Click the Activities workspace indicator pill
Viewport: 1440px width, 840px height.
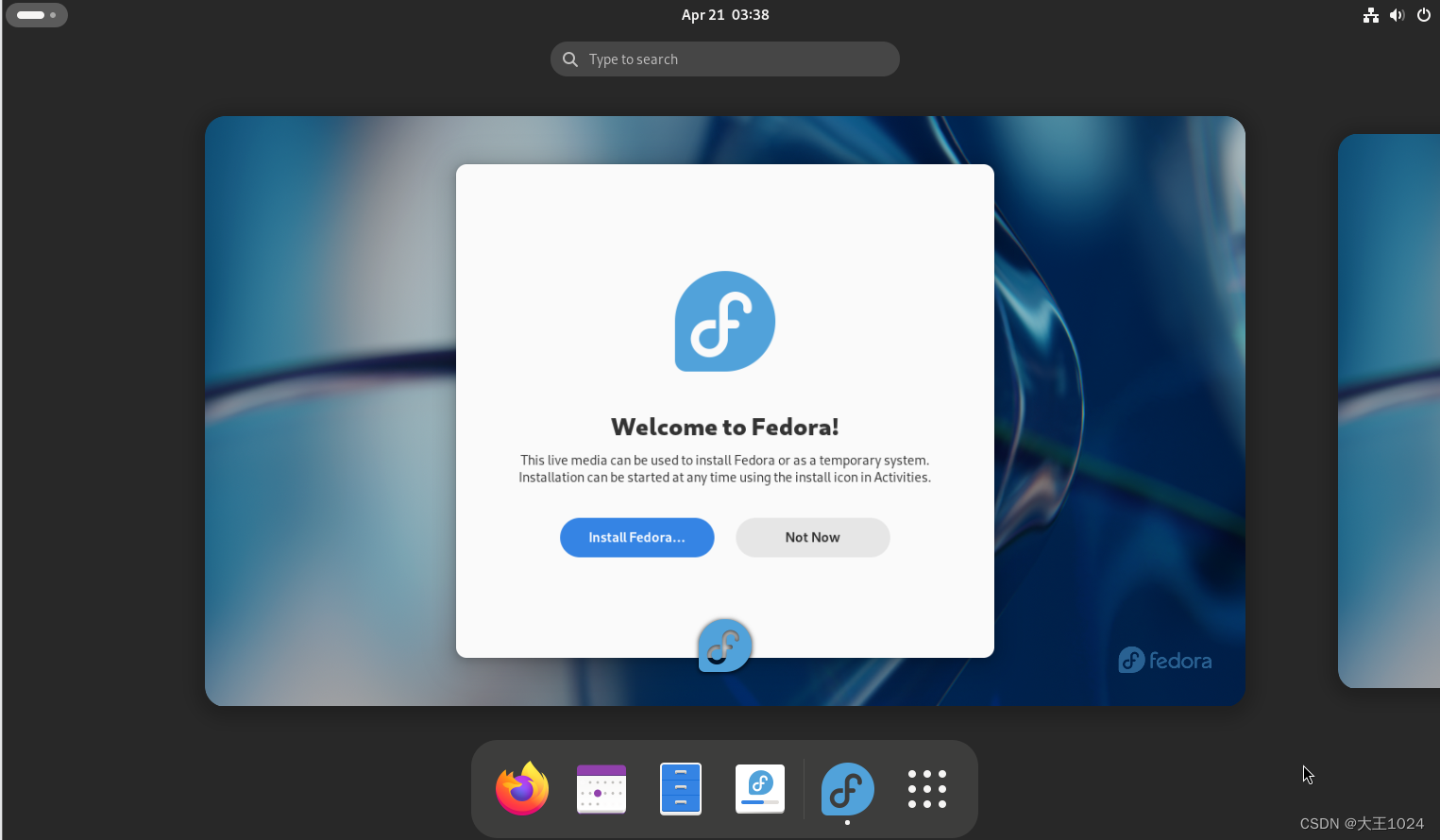click(x=37, y=15)
